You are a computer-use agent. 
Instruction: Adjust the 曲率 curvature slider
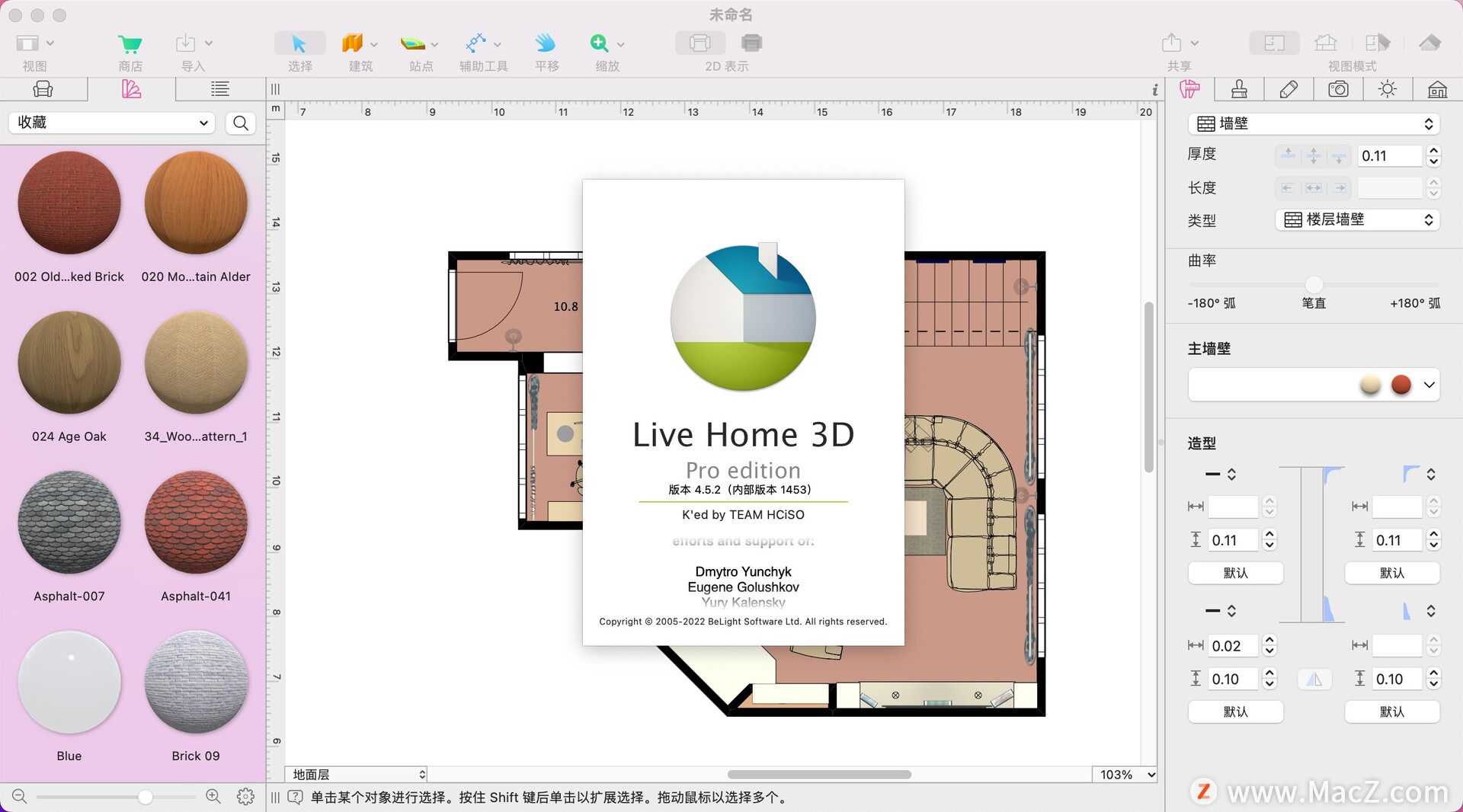(1314, 285)
